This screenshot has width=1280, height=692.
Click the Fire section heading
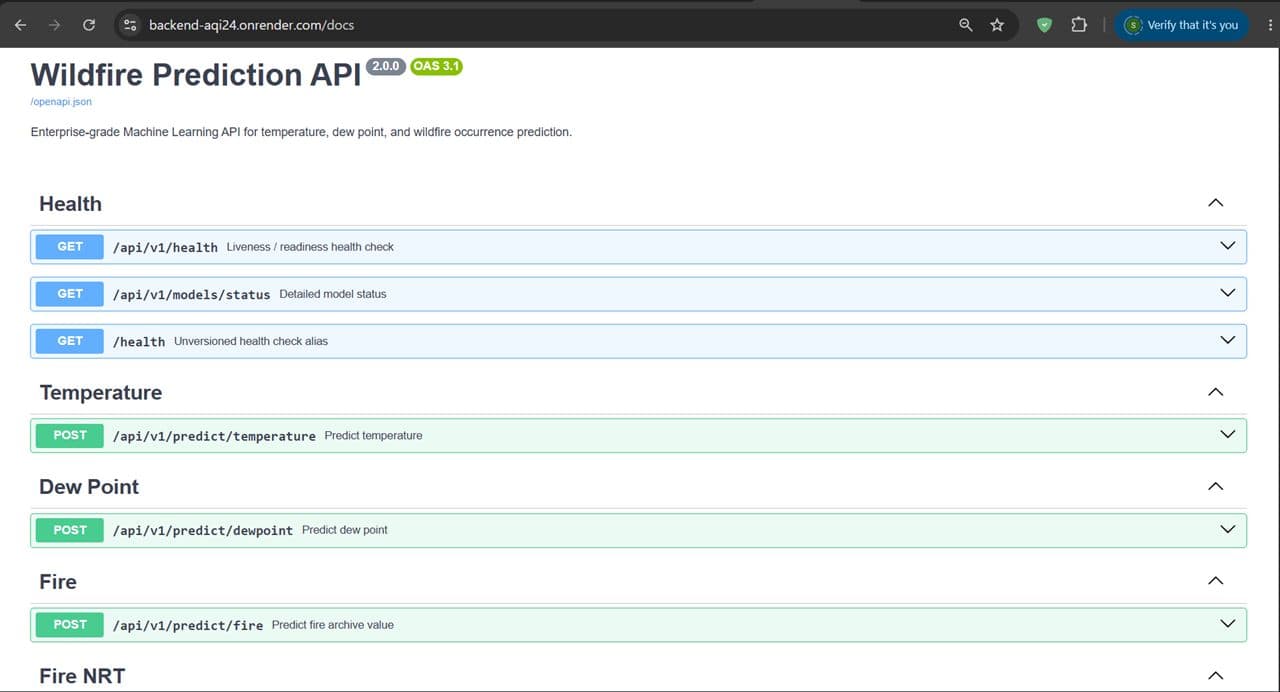pyautogui.click(x=58, y=581)
